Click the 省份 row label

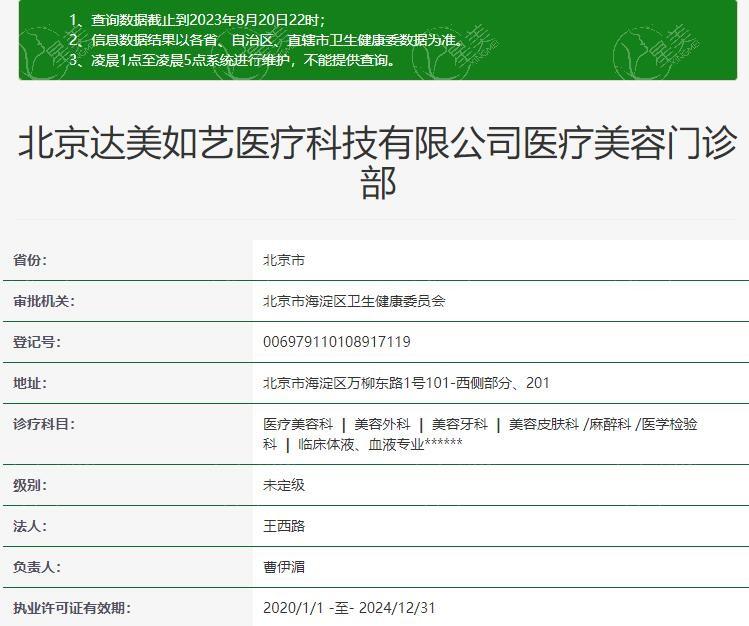coord(30,260)
